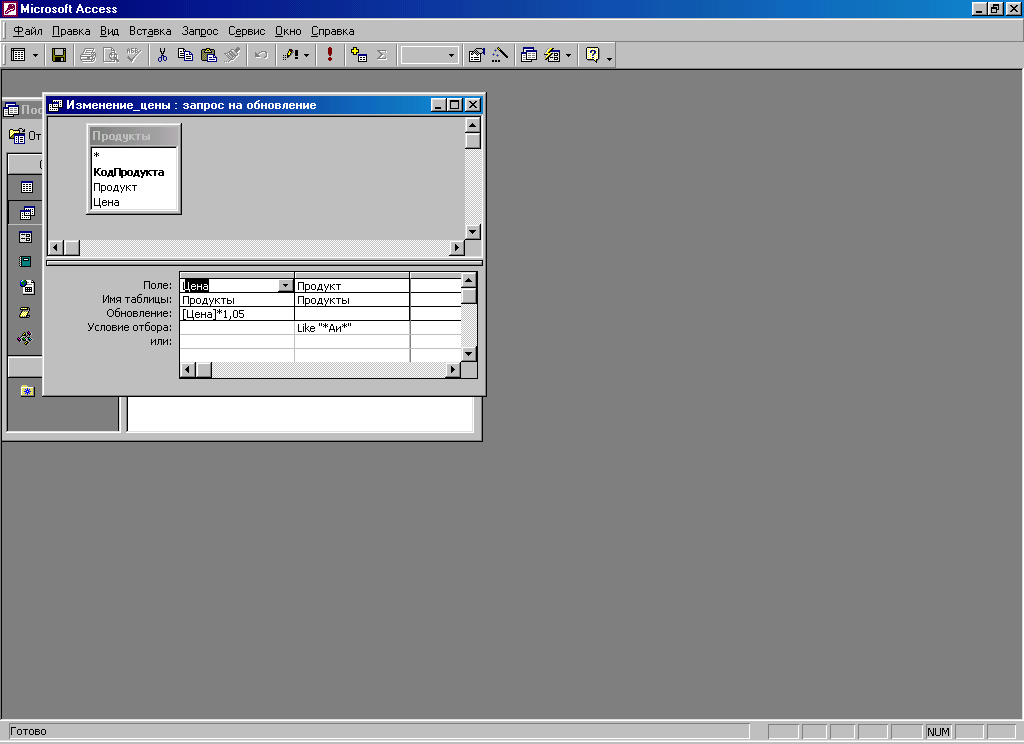The image size is (1024, 744).
Task: Click the Show Table icon
Action: [359, 56]
